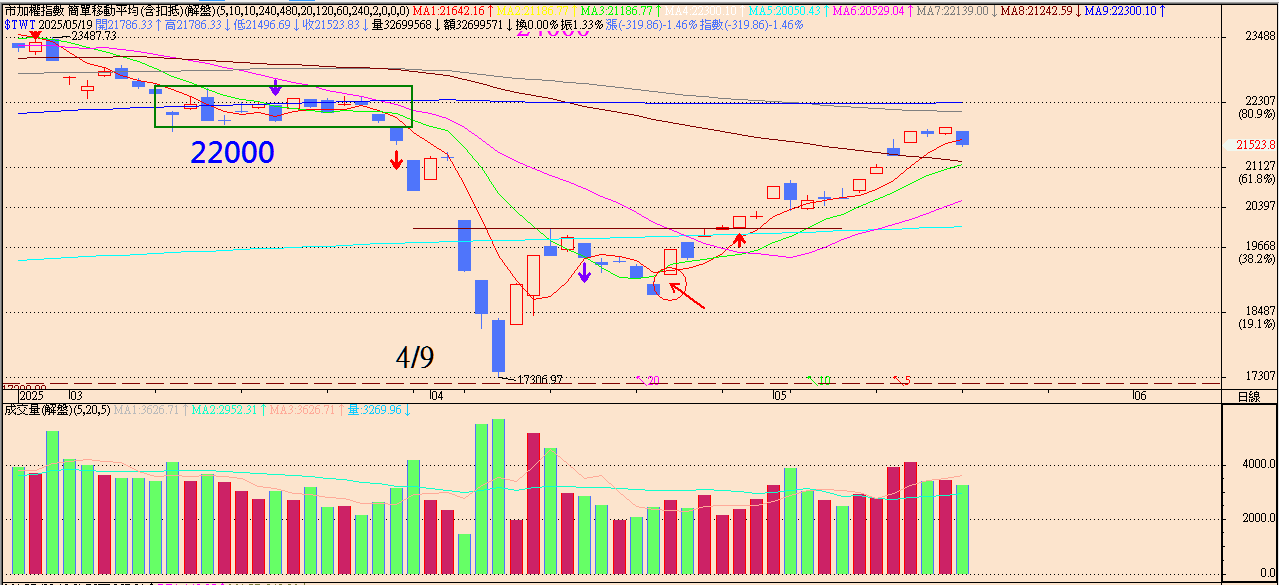Click the tallest green volume bar

[x=498, y=497]
